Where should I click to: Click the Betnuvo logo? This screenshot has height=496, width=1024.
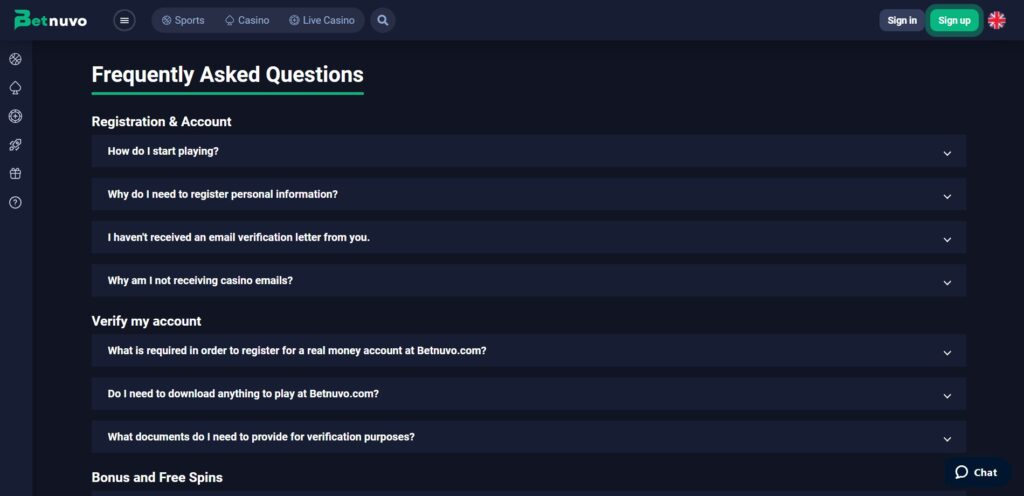click(x=53, y=20)
